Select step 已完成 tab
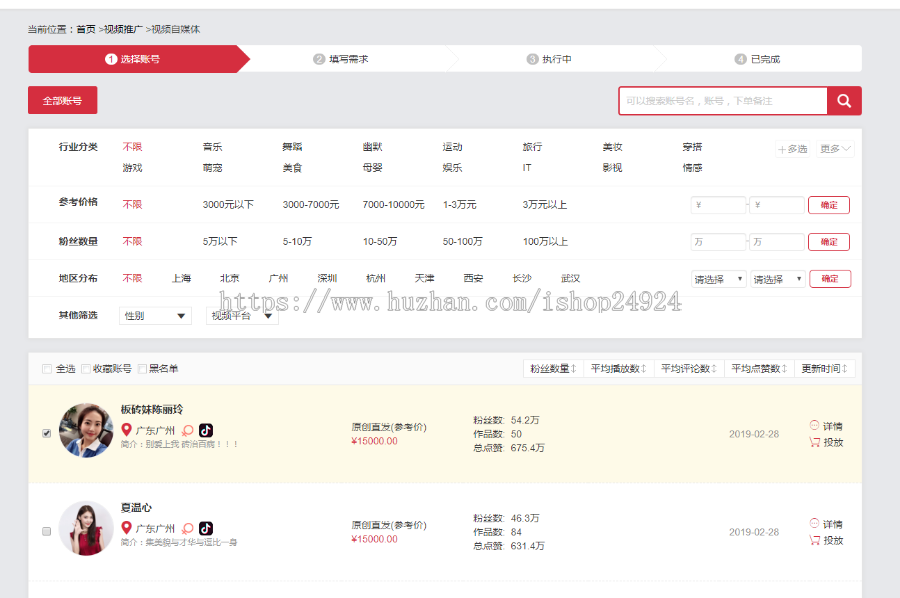Viewport: 900px width, 598px height. 765,59
